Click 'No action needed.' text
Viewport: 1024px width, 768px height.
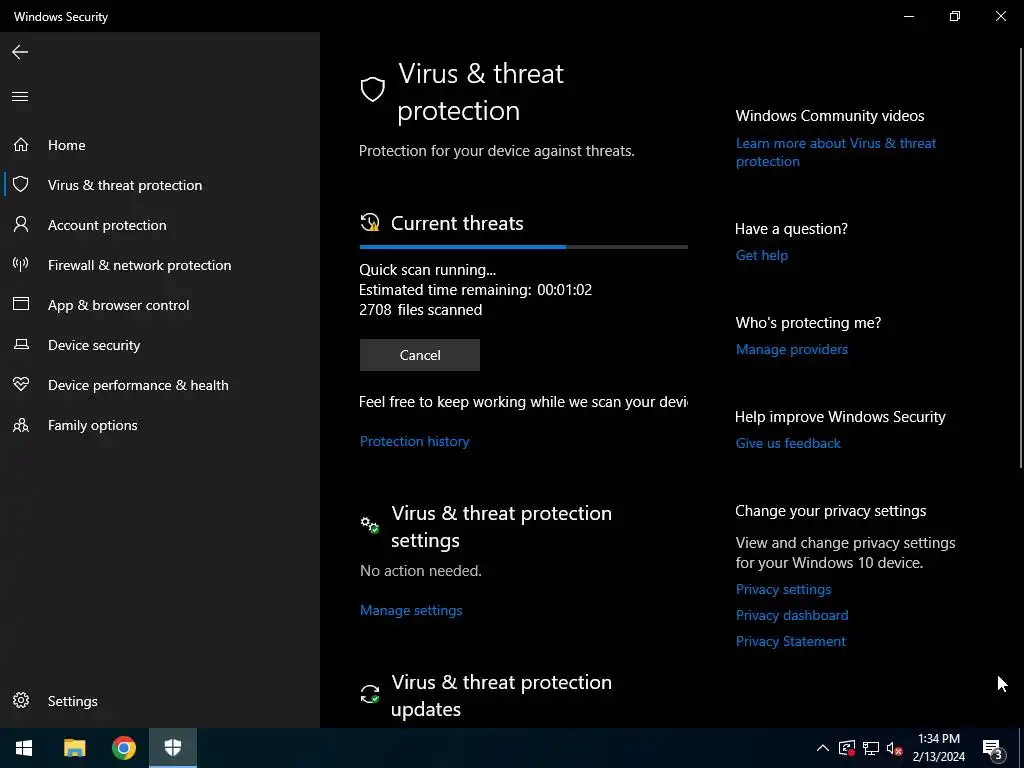[x=421, y=571]
